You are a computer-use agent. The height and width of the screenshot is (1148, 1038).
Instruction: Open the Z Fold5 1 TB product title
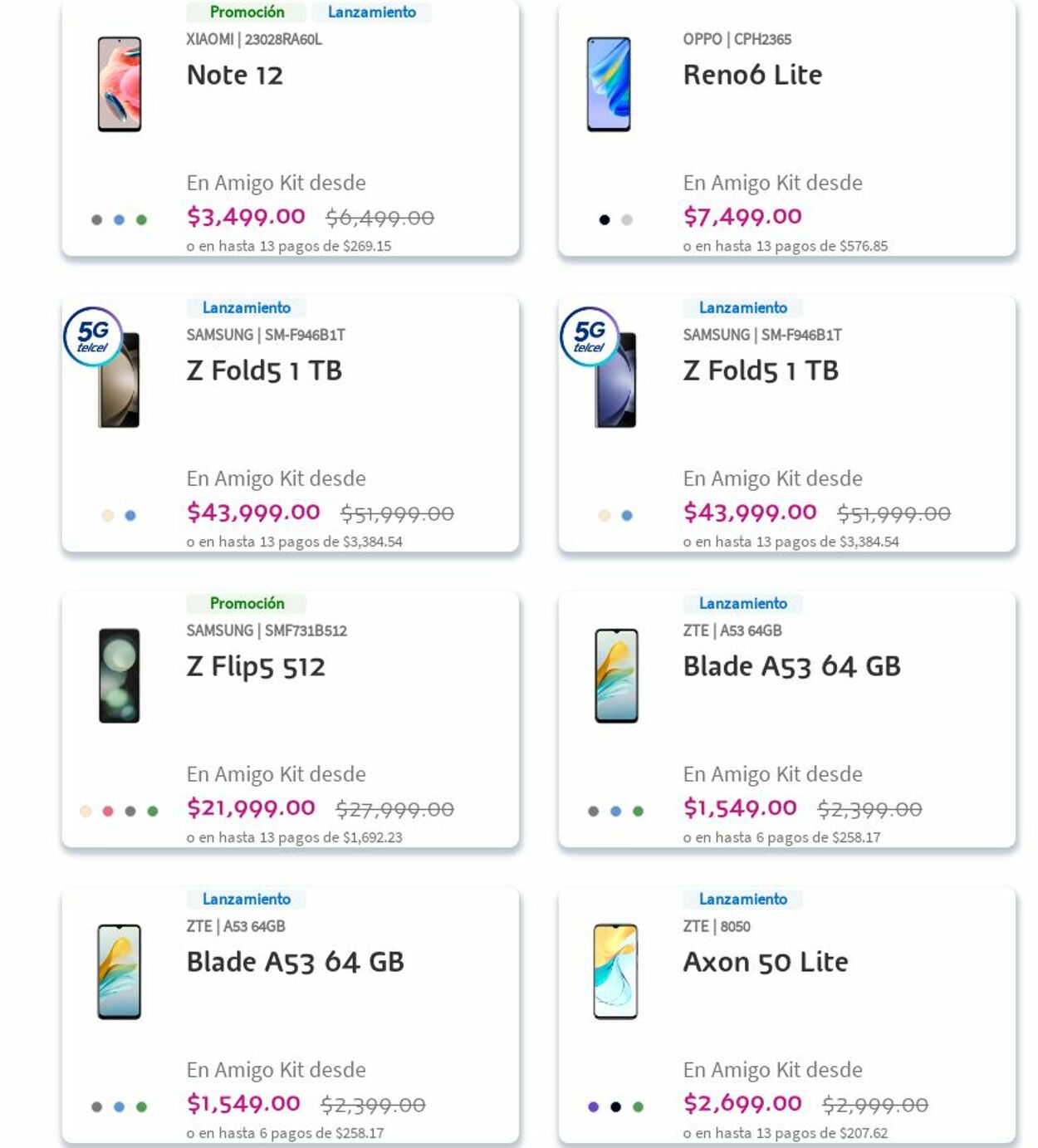(x=264, y=371)
